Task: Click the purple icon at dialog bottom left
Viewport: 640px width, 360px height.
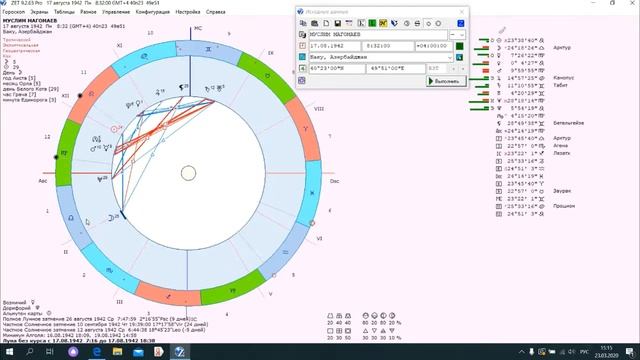Action: tap(302, 80)
